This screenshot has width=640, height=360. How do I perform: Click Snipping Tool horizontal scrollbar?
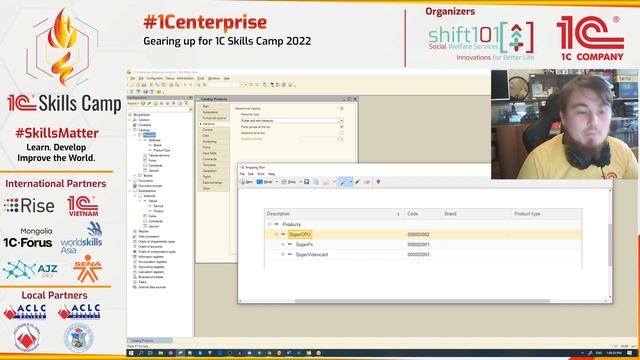[422, 301]
